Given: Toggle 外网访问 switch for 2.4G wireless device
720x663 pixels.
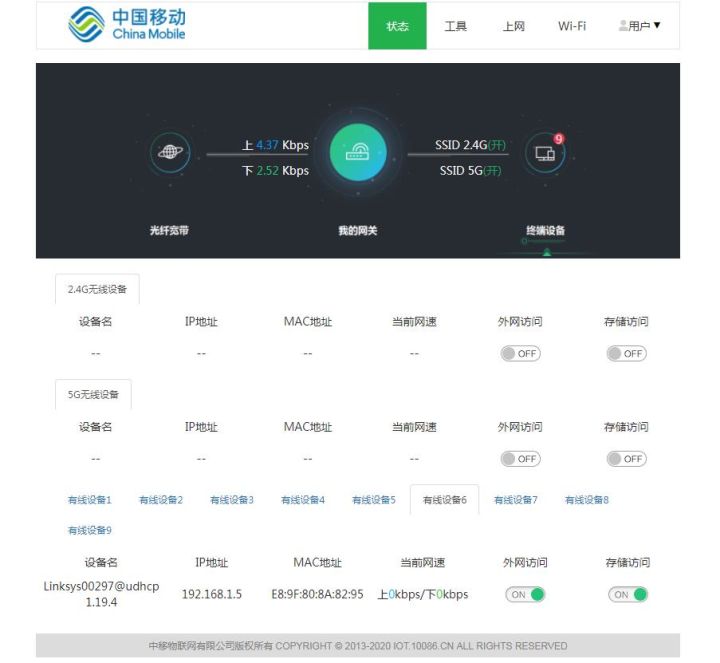Looking at the screenshot, I should click(x=520, y=354).
